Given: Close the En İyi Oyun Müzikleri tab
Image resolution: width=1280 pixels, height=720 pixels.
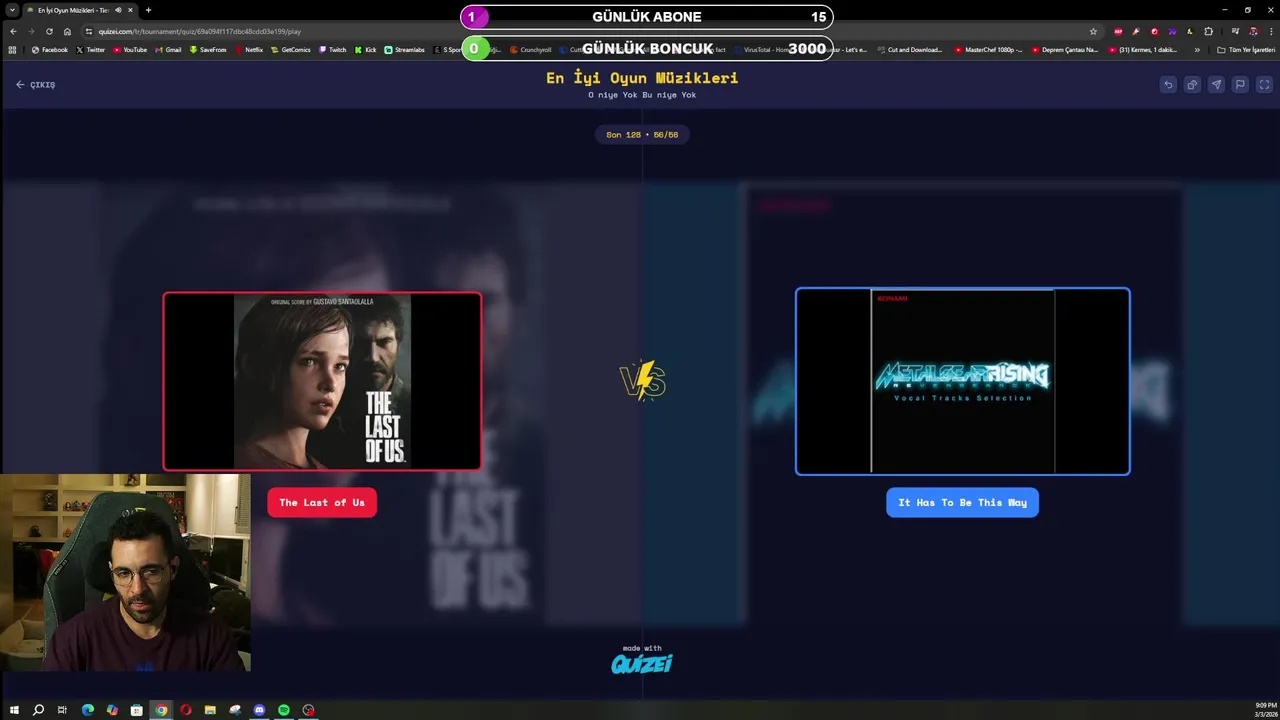Looking at the screenshot, I should (x=130, y=10).
